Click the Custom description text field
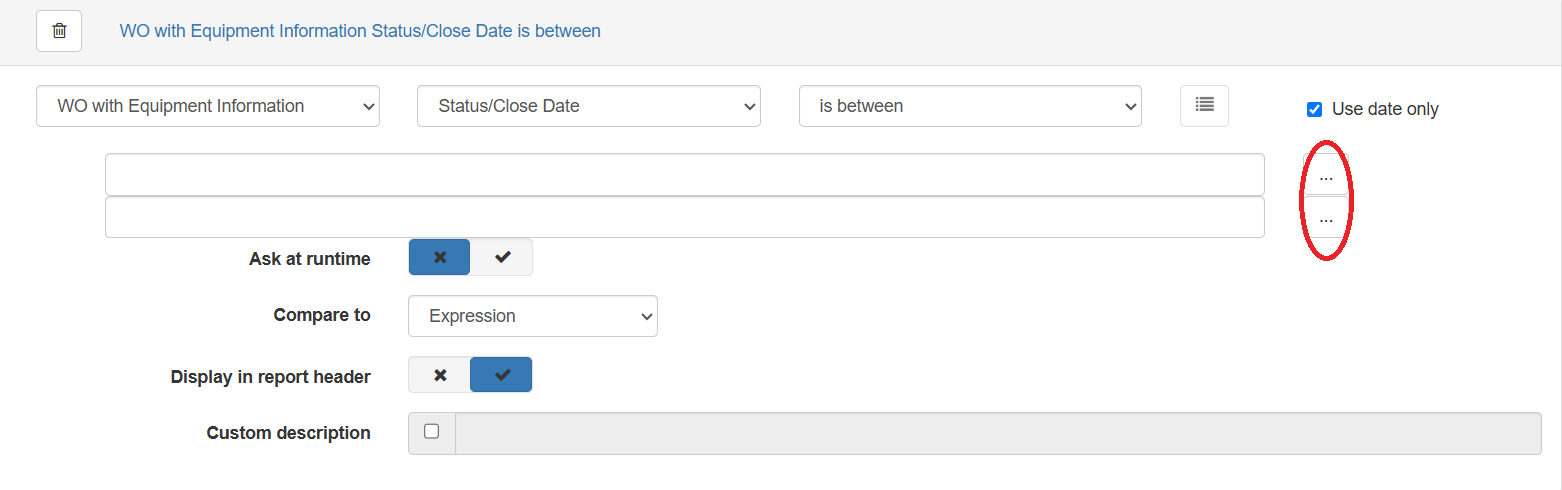 [x=998, y=433]
